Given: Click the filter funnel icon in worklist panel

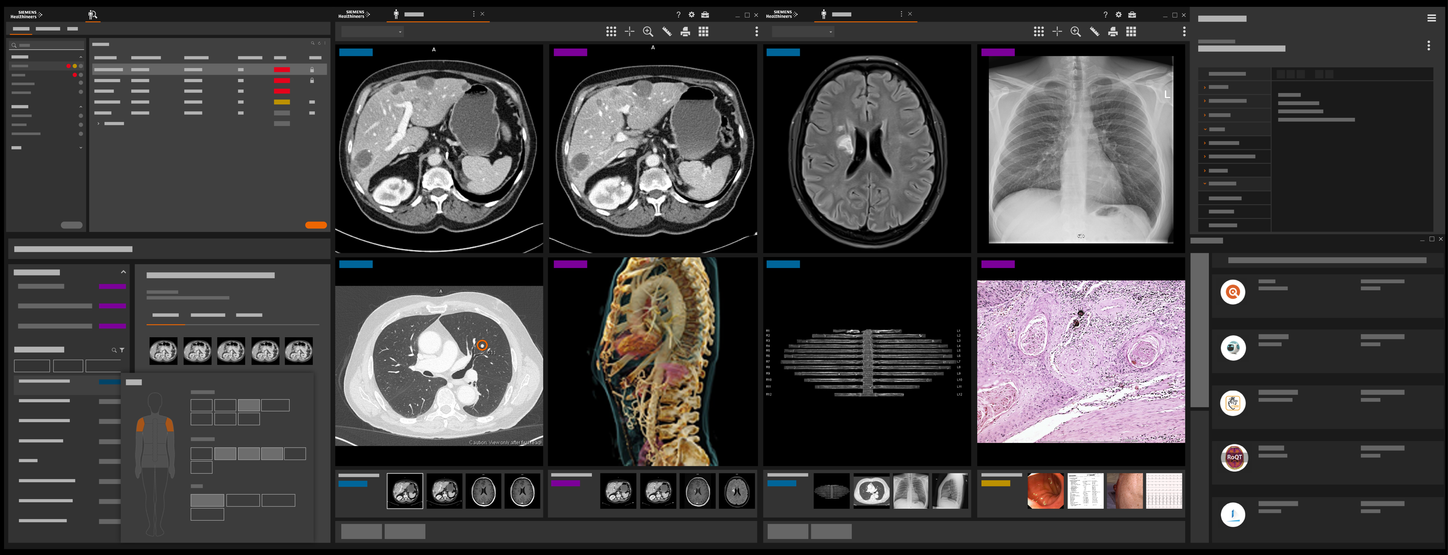Looking at the screenshot, I should pos(123,350).
